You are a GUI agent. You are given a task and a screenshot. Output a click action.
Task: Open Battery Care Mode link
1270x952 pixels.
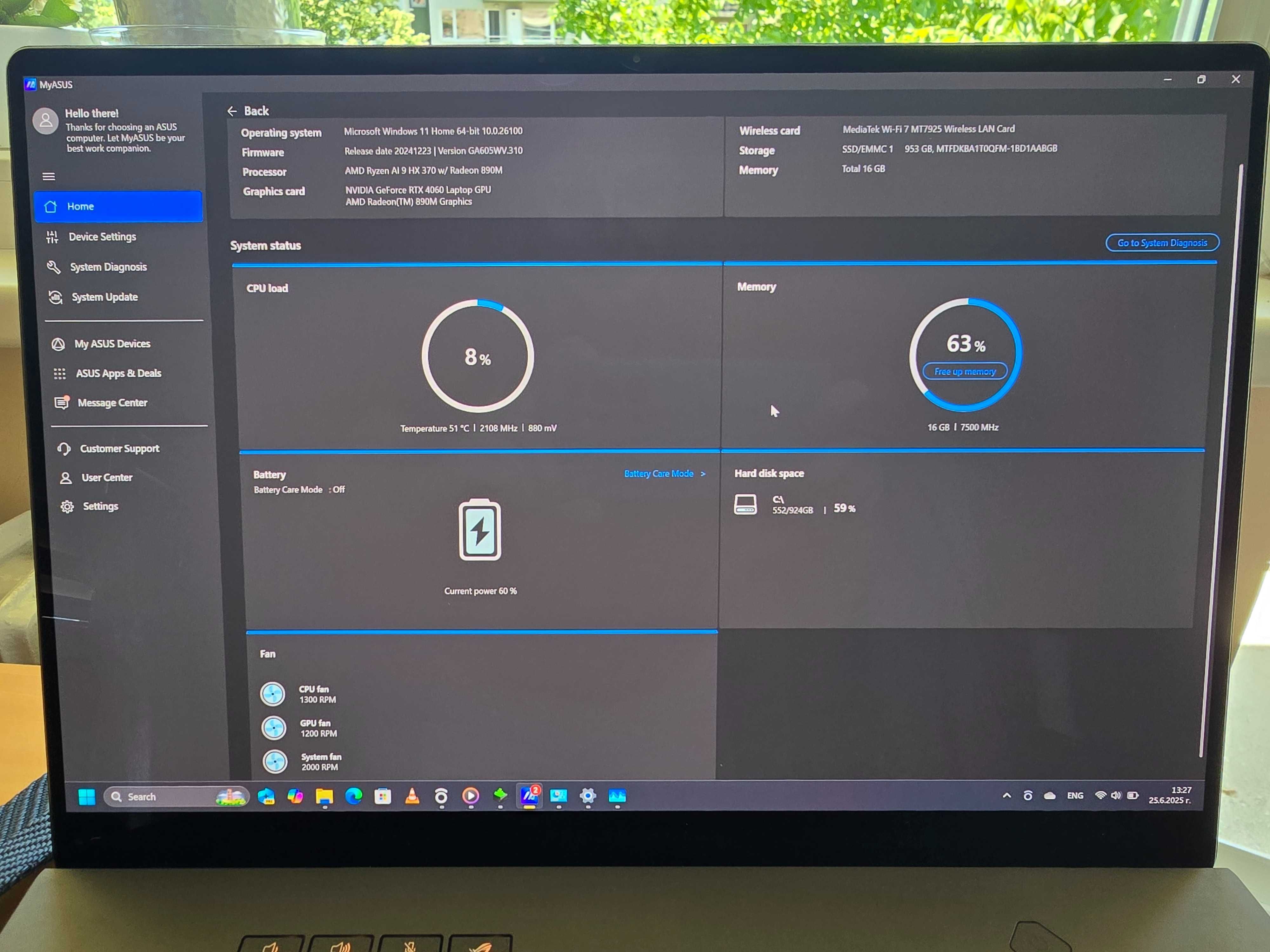(658, 473)
